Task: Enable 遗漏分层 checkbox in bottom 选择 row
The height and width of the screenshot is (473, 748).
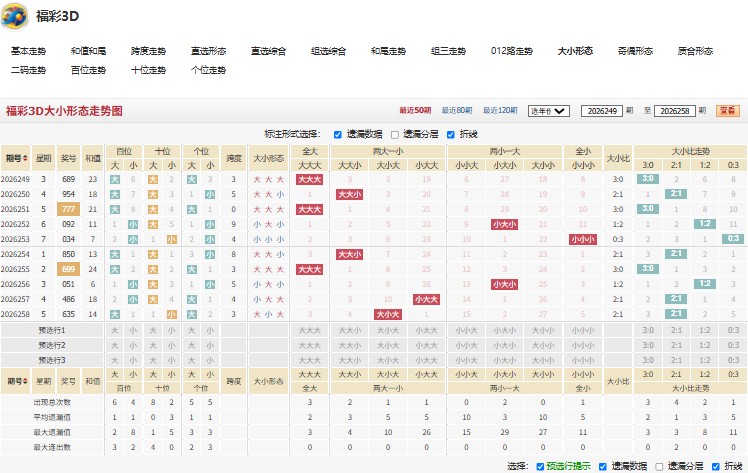Action: [x=659, y=466]
